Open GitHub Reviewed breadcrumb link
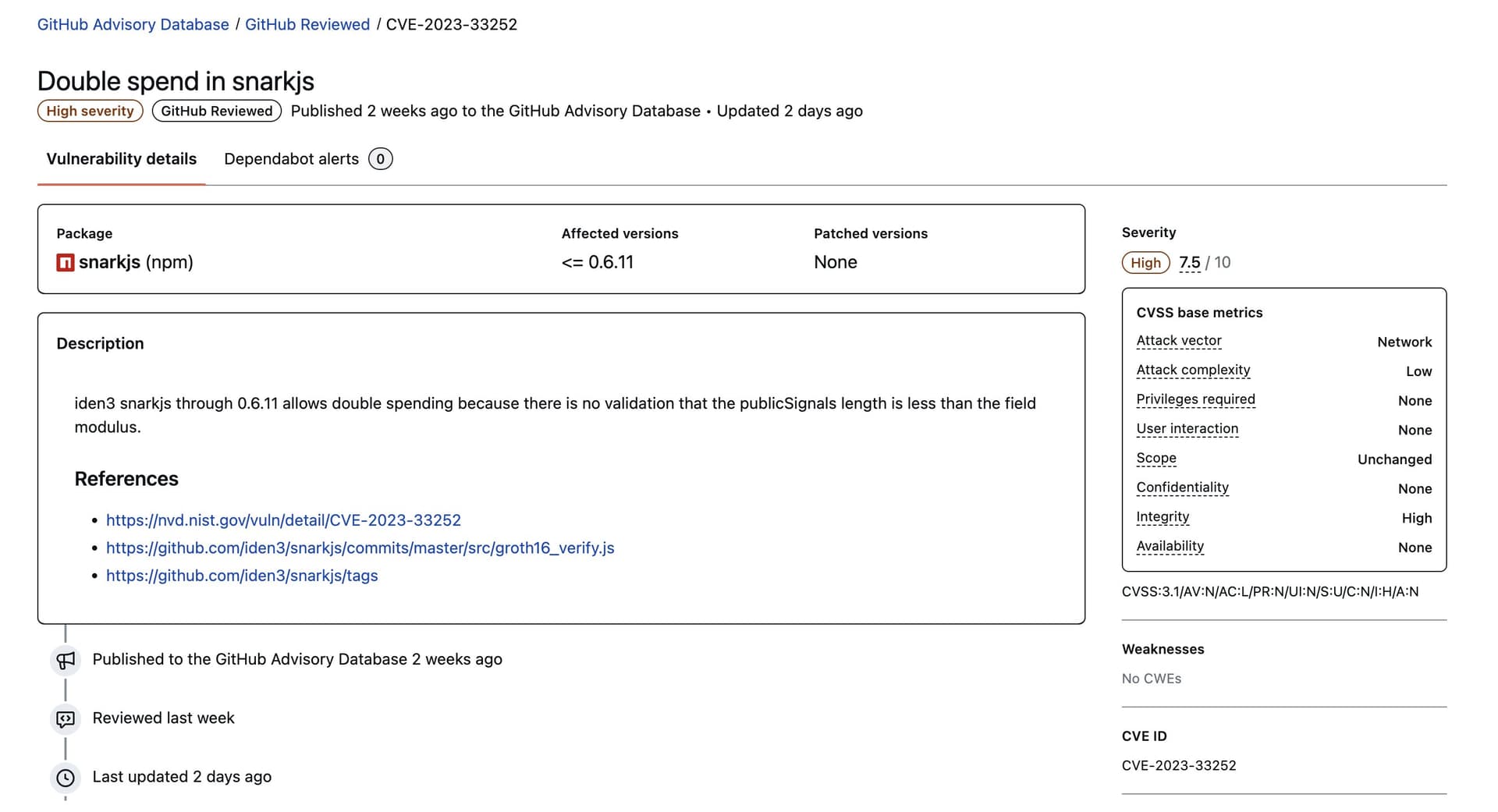The height and width of the screenshot is (812, 1498). pyautogui.click(x=307, y=24)
